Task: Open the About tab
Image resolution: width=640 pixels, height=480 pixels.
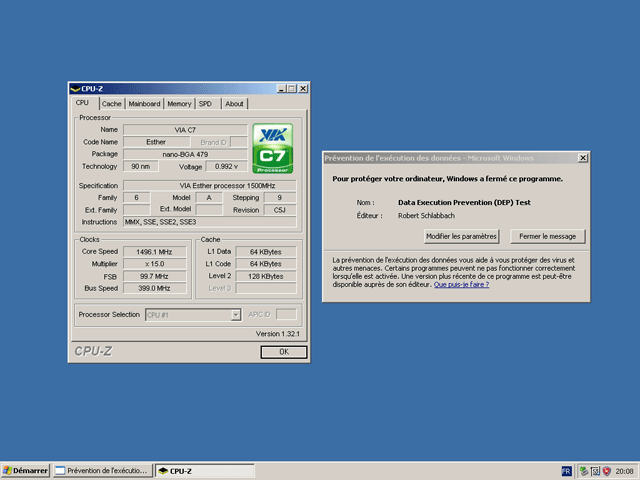Action: point(234,104)
